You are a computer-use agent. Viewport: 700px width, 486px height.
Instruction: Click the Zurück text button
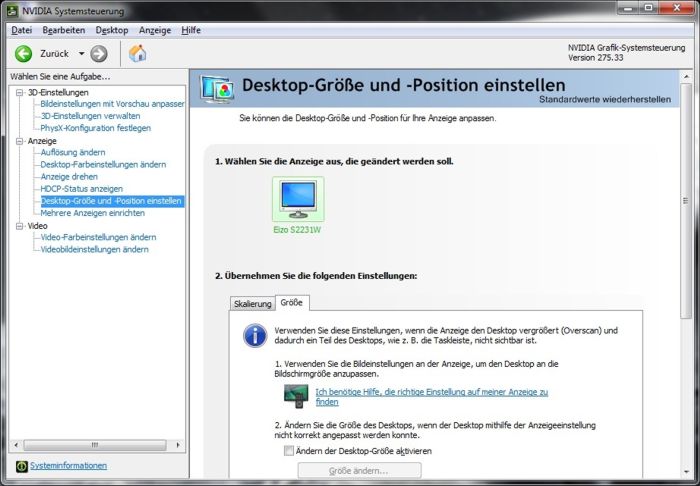pyautogui.click(x=54, y=54)
